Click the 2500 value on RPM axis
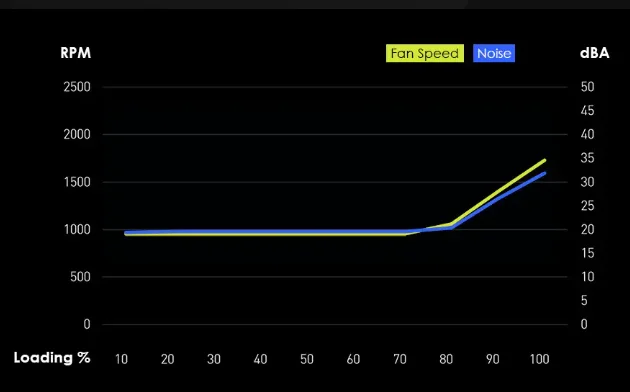This screenshot has width=630, height=392. pos(77,87)
